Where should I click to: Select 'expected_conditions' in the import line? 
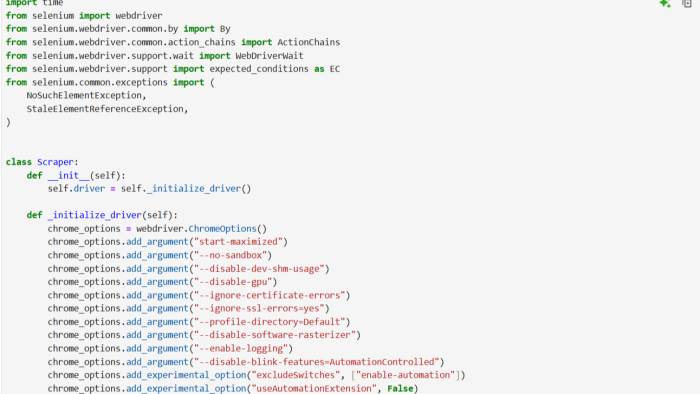(x=259, y=69)
